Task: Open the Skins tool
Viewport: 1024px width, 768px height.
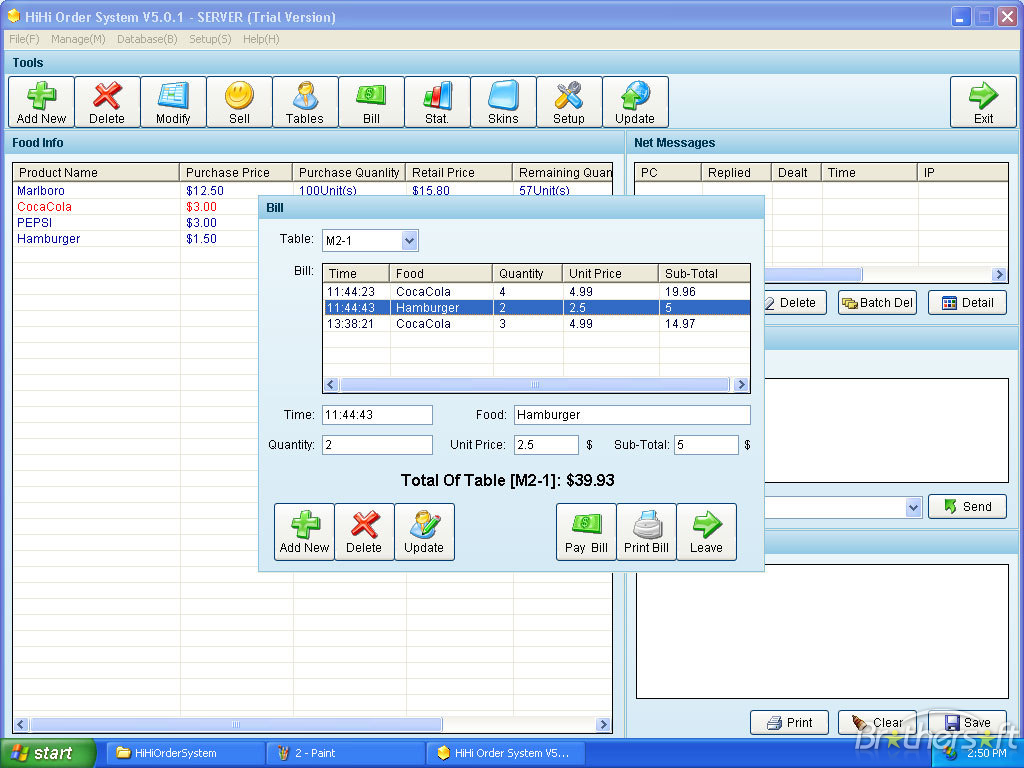Action: point(503,102)
